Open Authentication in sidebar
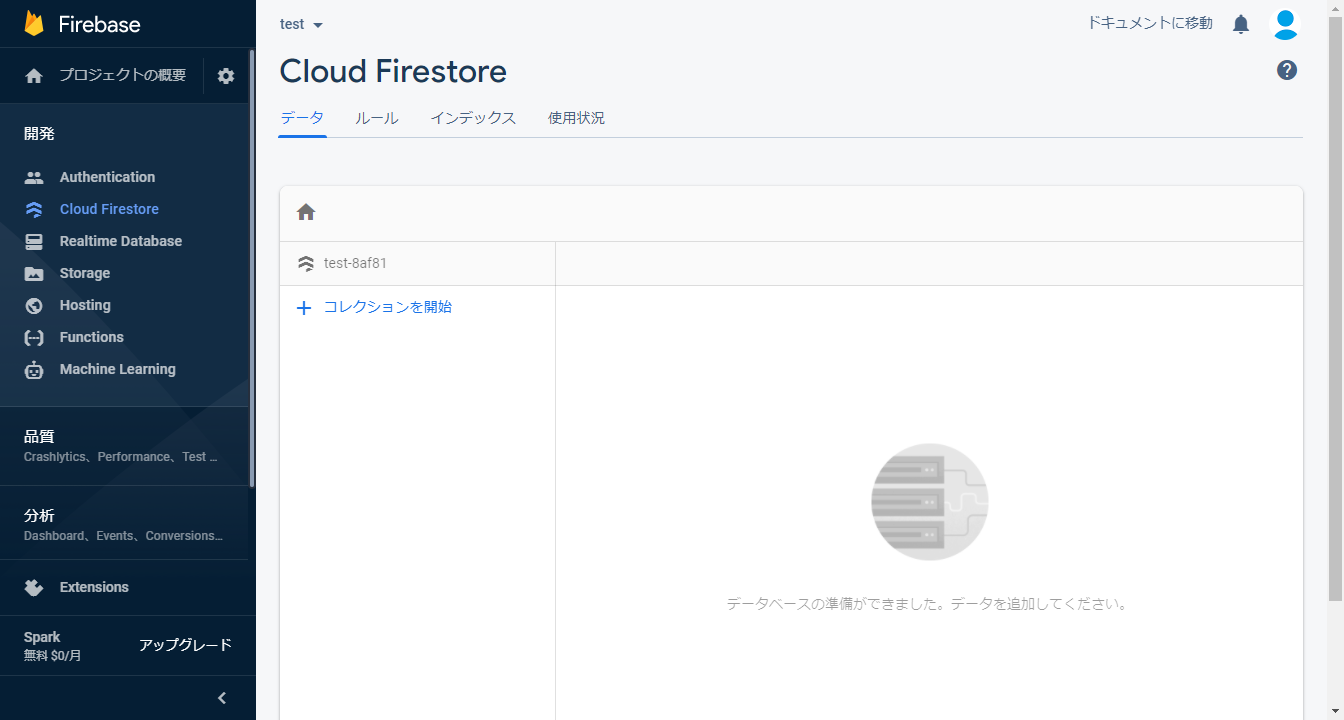Viewport: 1344px width, 720px height. coord(107,177)
